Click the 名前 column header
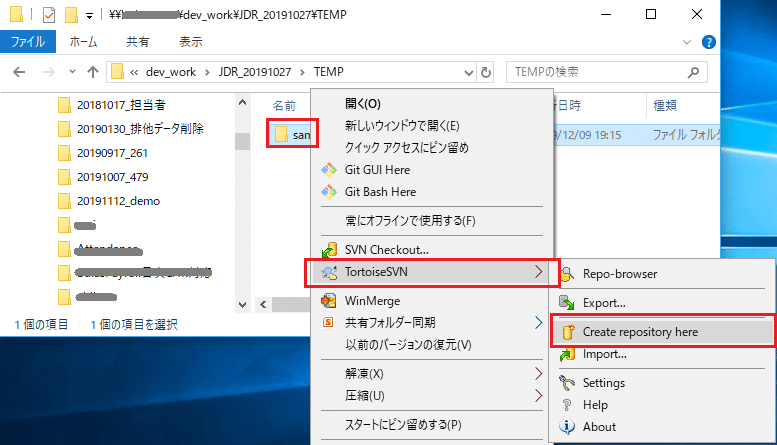 tap(284, 106)
